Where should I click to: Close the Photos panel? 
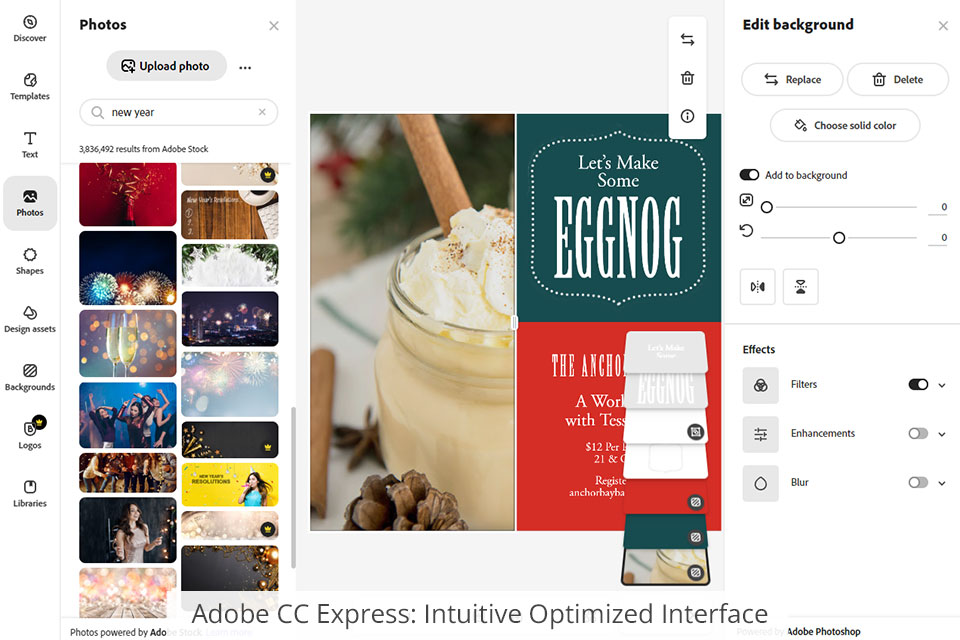(274, 26)
